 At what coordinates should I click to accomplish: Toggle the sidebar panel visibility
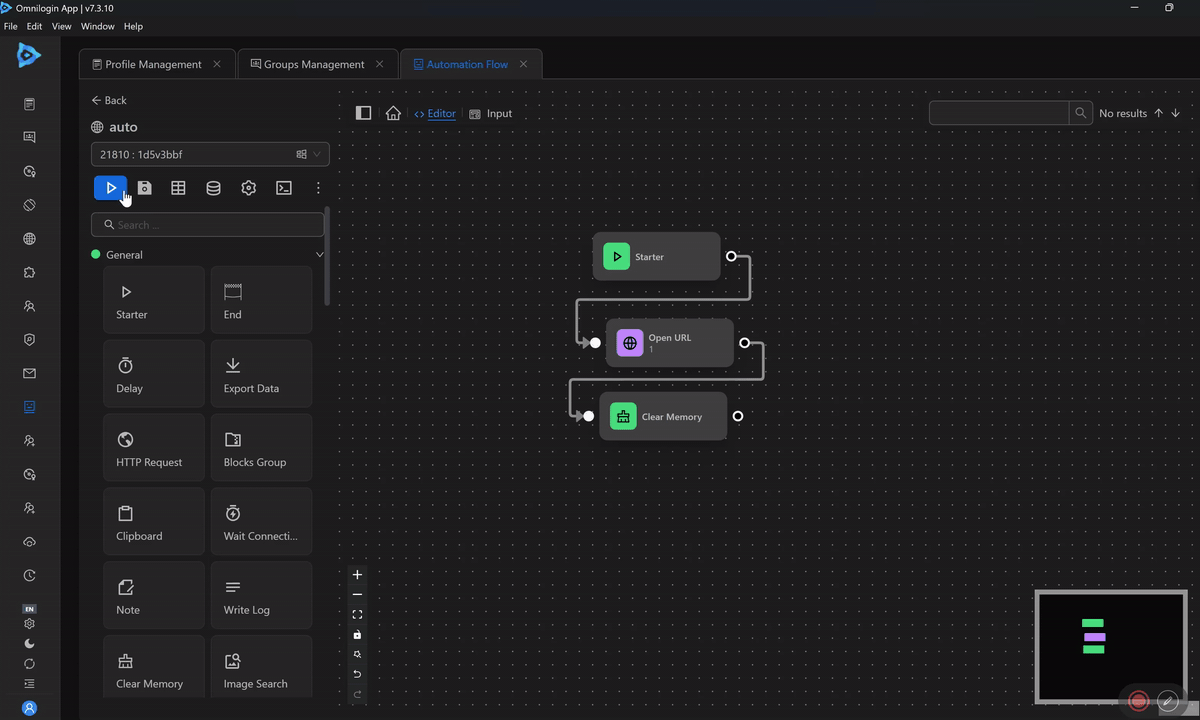[364, 114]
